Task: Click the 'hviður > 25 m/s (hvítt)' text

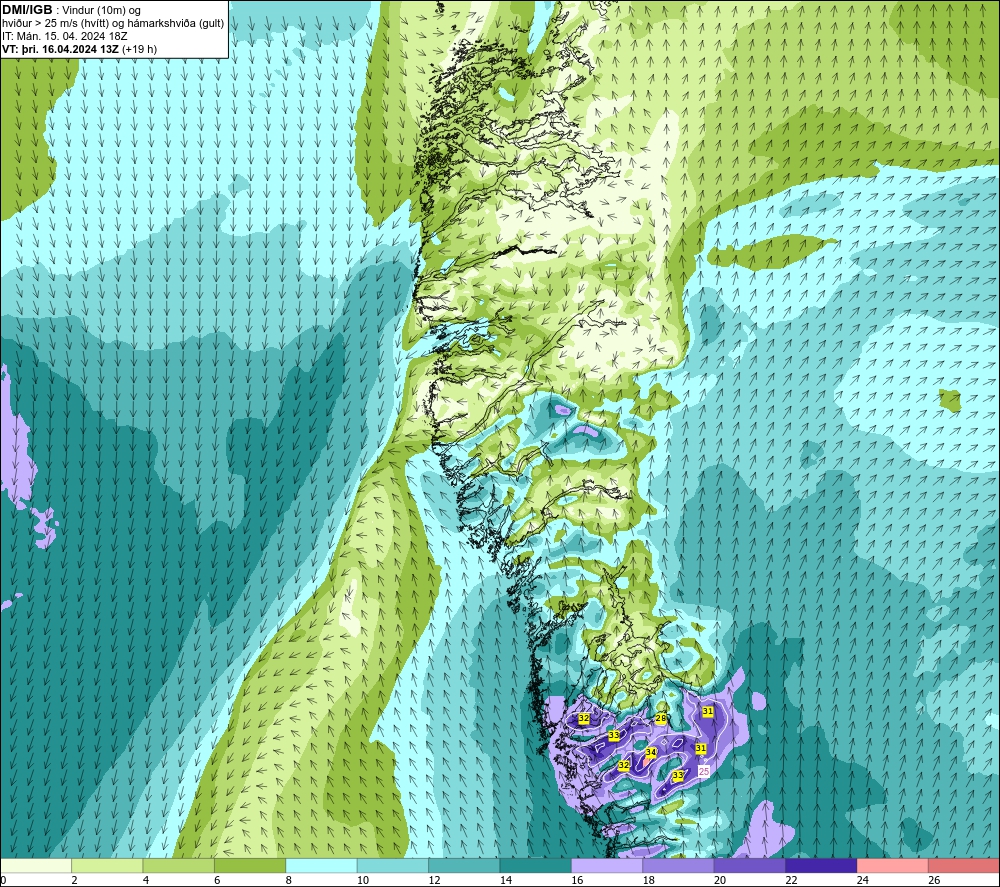Action: pyautogui.click(x=57, y=24)
